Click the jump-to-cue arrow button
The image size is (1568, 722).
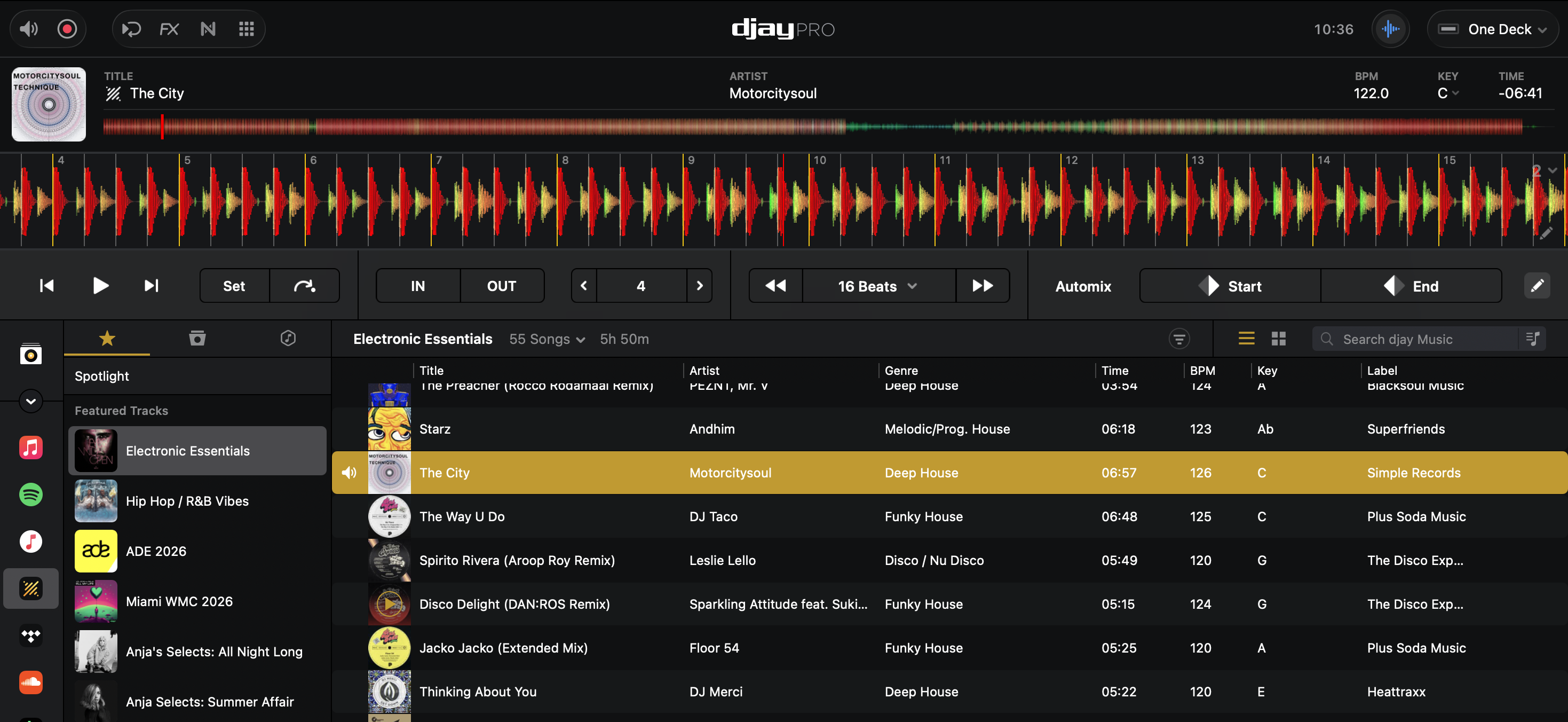point(304,286)
